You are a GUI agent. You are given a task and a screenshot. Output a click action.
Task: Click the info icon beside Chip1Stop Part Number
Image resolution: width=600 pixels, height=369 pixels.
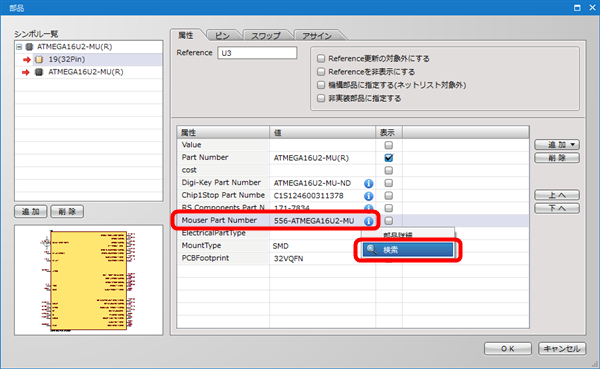(368, 196)
